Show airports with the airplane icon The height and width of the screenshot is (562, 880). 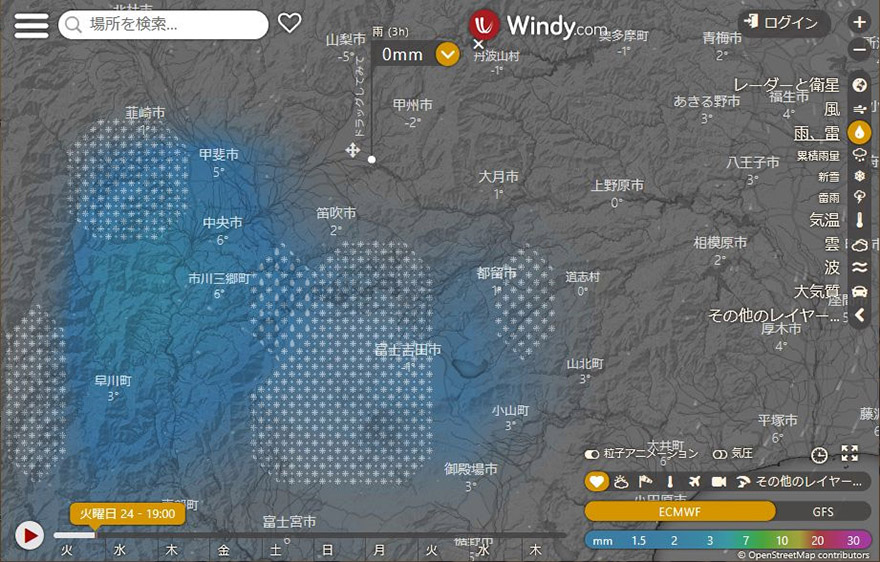(694, 482)
